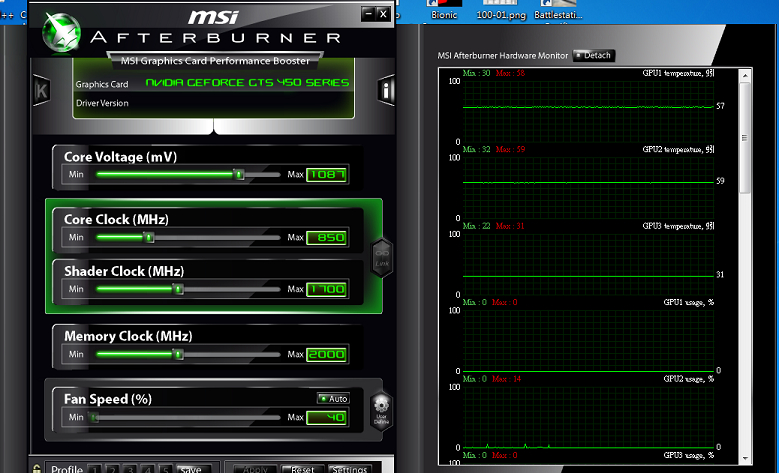Select the Core Clock value field showing 850
The width and height of the screenshot is (779, 473).
326,238
